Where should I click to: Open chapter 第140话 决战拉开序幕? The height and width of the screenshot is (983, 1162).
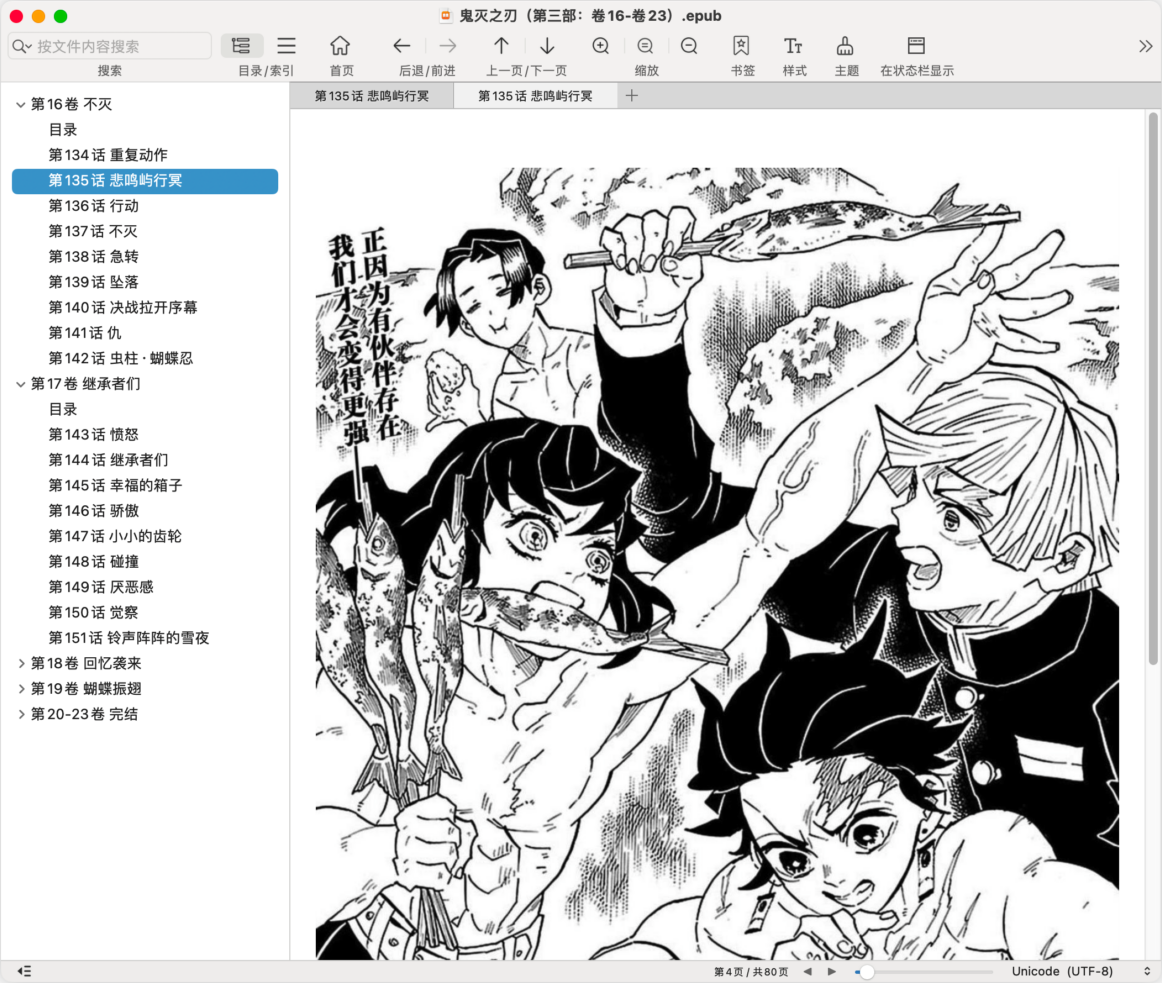[123, 308]
